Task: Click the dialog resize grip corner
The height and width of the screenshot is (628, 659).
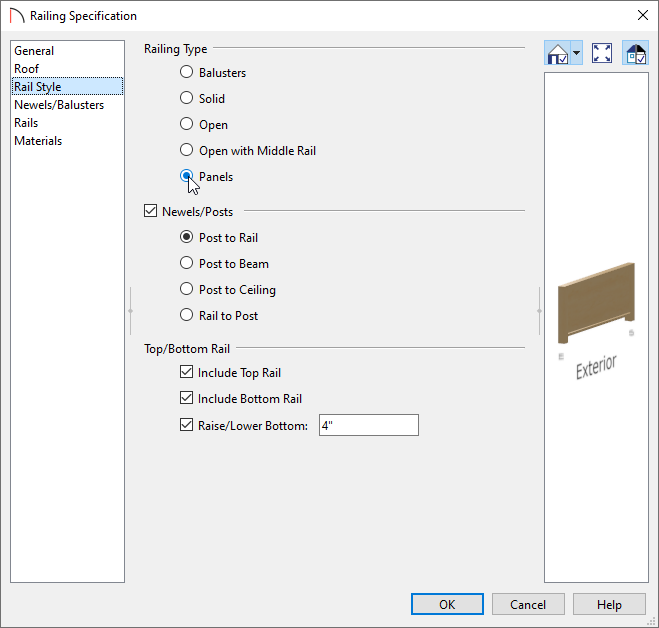Action: pyautogui.click(x=651, y=620)
